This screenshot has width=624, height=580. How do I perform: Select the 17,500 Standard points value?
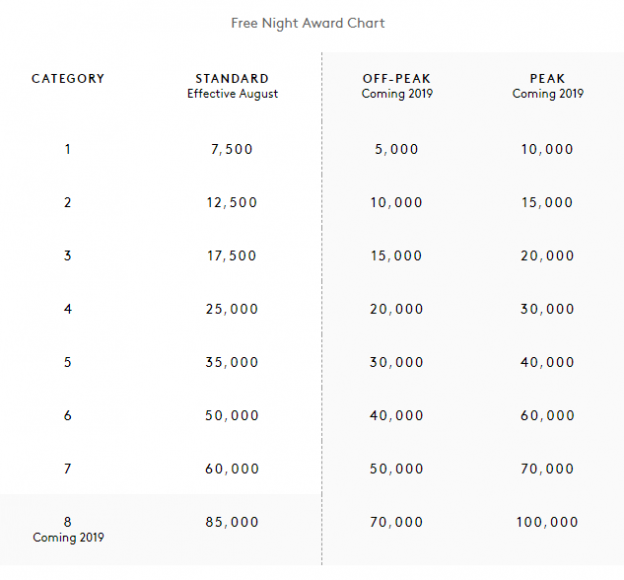232,256
